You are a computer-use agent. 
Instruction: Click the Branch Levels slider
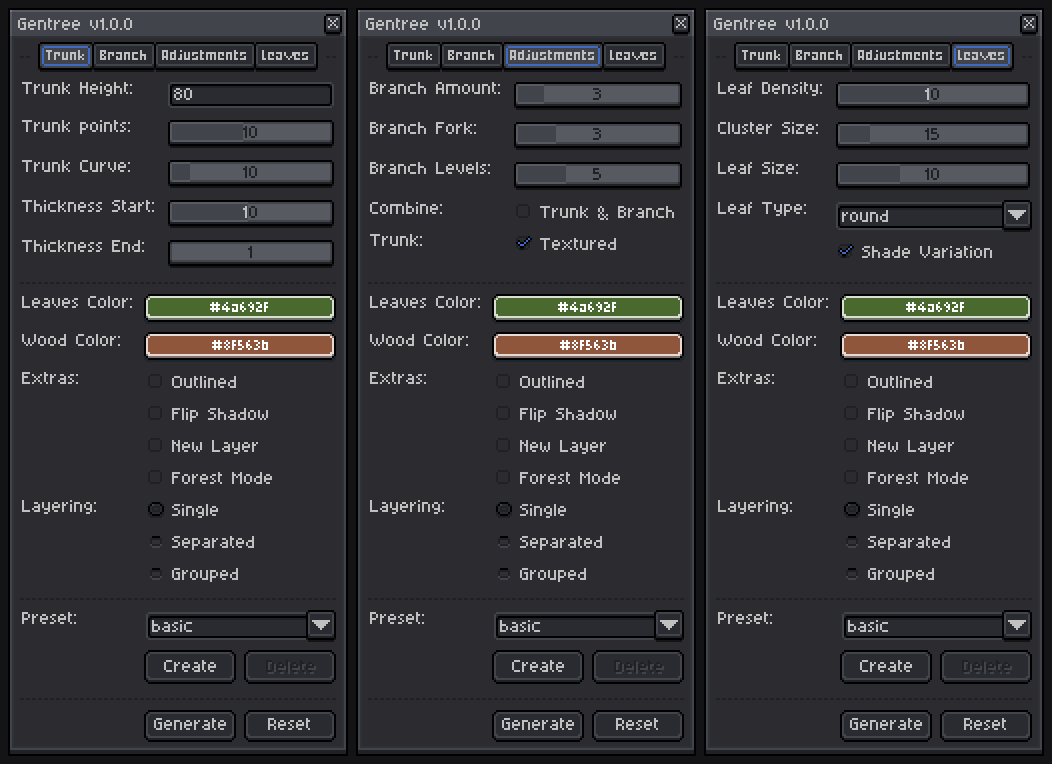click(597, 175)
